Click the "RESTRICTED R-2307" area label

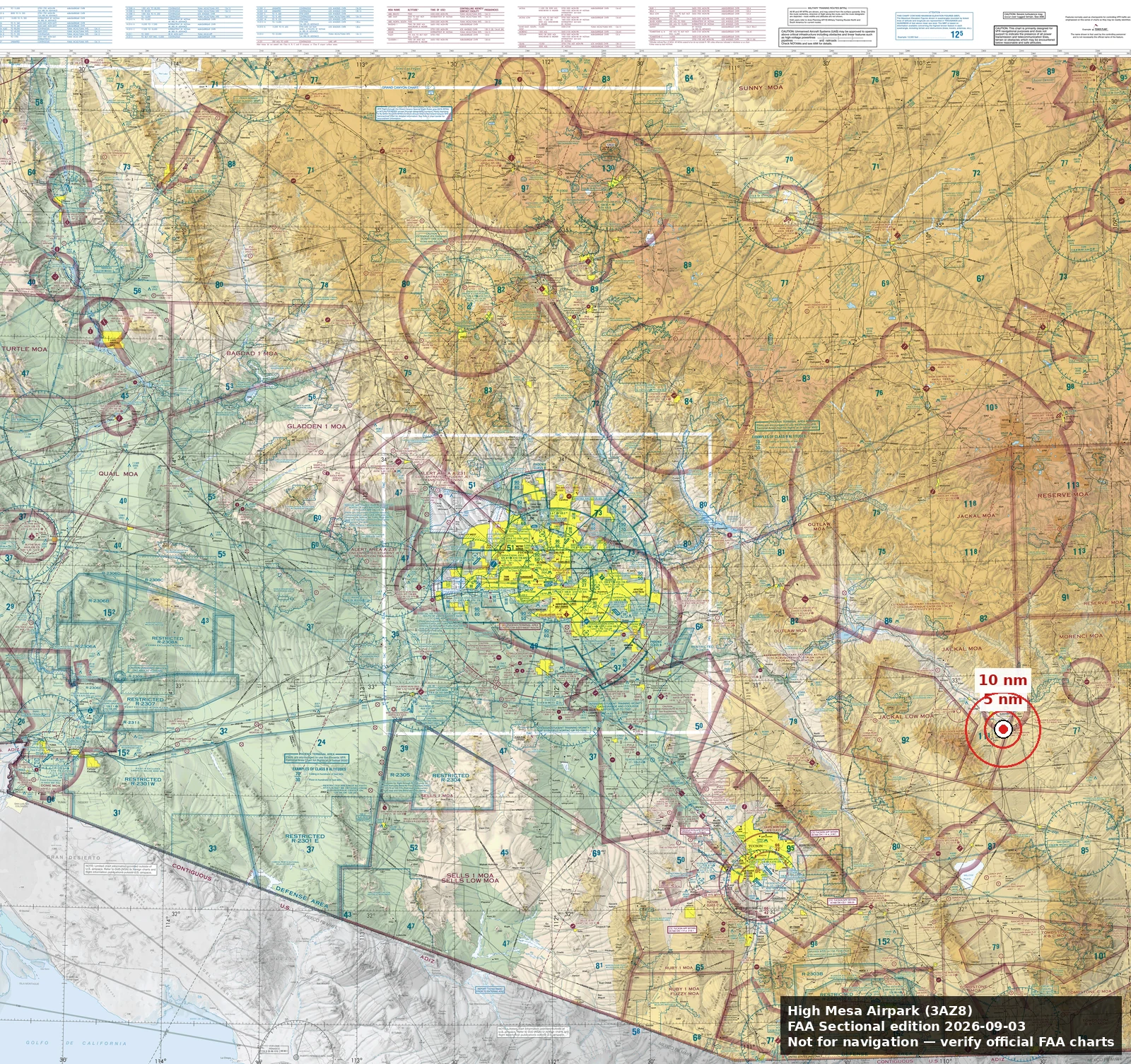click(145, 701)
